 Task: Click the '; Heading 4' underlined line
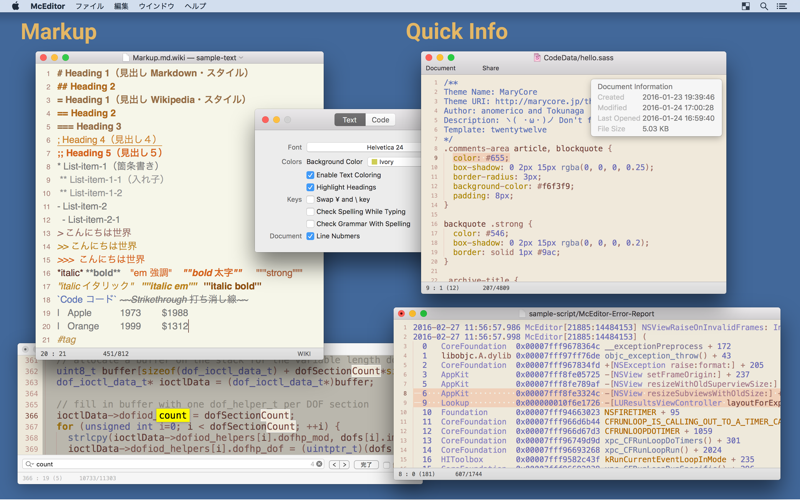(109, 140)
